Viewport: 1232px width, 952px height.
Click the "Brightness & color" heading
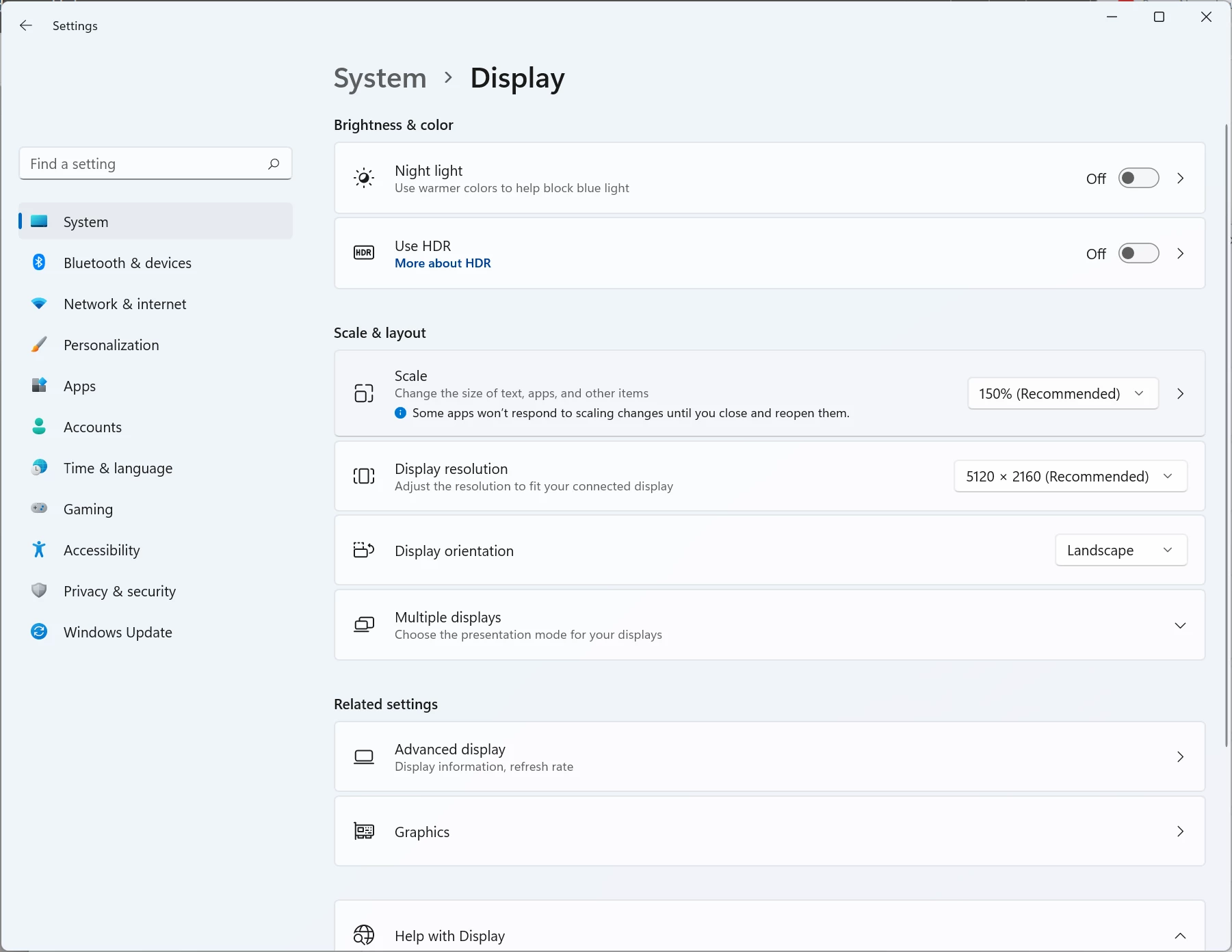pyautogui.click(x=393, y=125)
